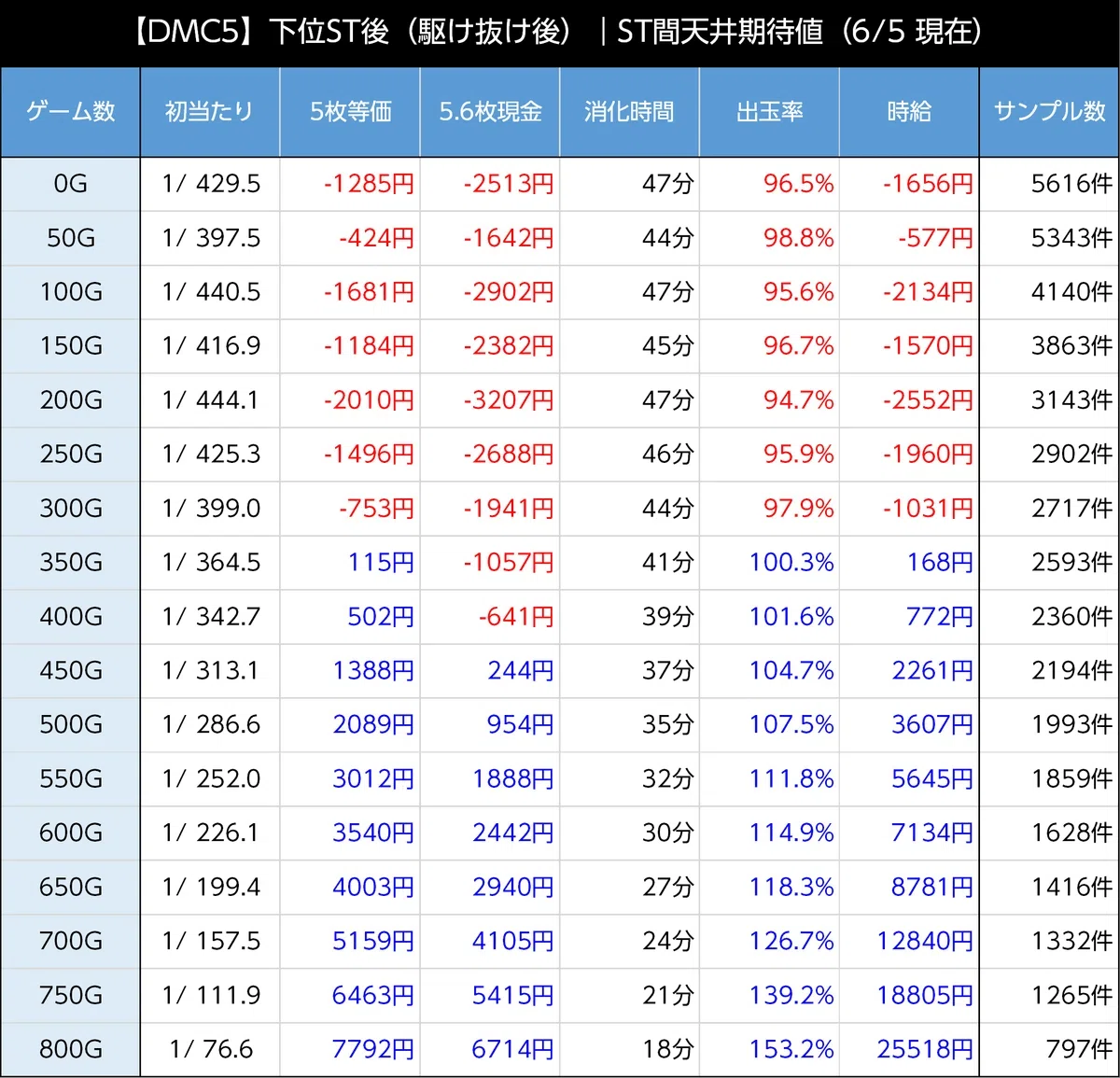Click the -1285円 value

pos(369,184)
